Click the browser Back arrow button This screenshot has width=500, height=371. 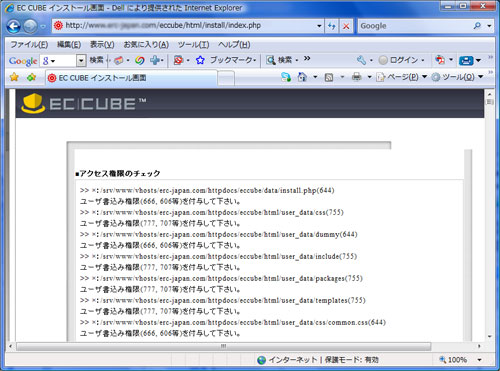pos(14,26)
